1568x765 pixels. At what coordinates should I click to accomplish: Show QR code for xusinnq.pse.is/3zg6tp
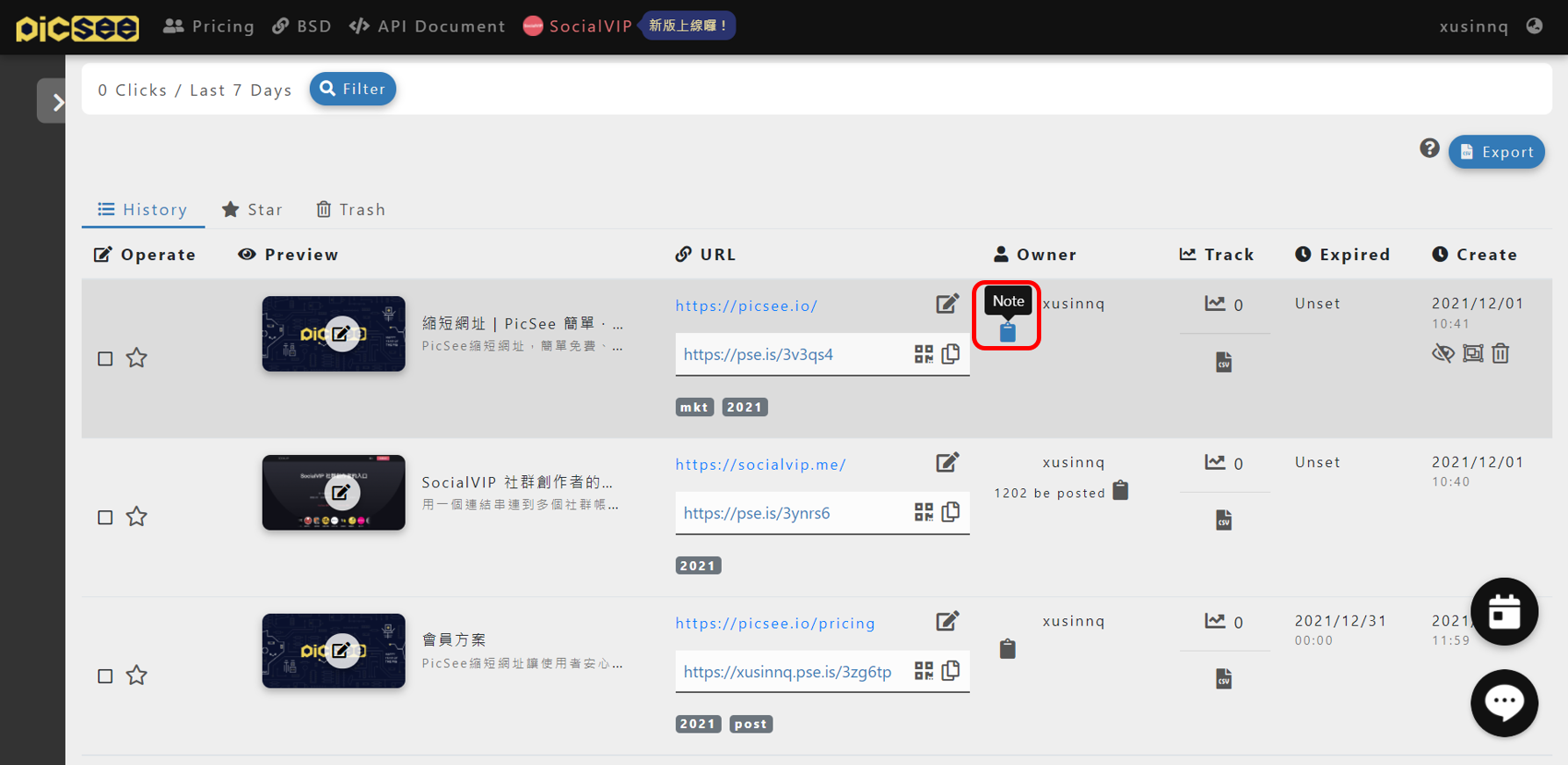click(924, 671)
